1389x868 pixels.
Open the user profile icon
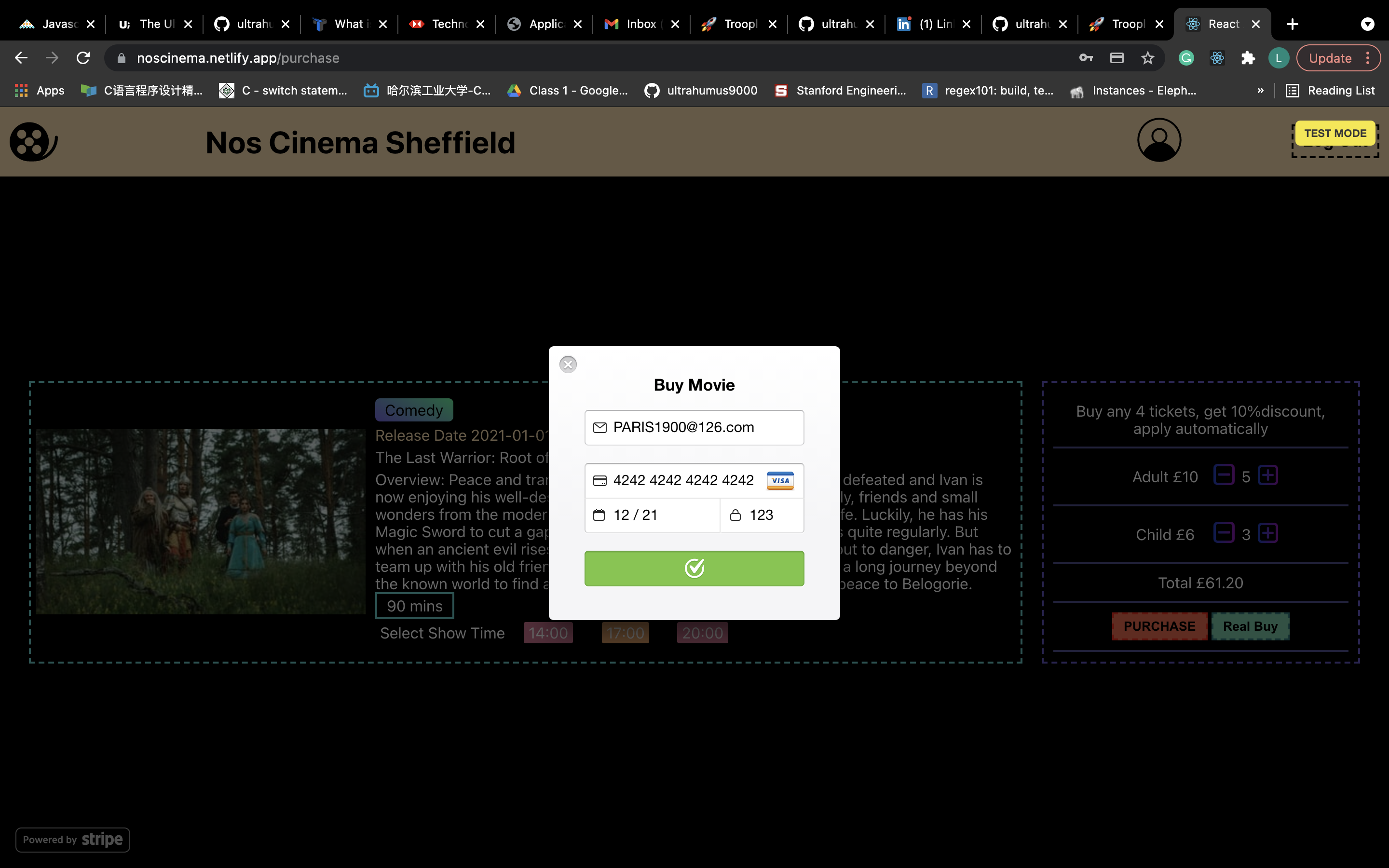pyautogui.click(x=1158, y=139)
